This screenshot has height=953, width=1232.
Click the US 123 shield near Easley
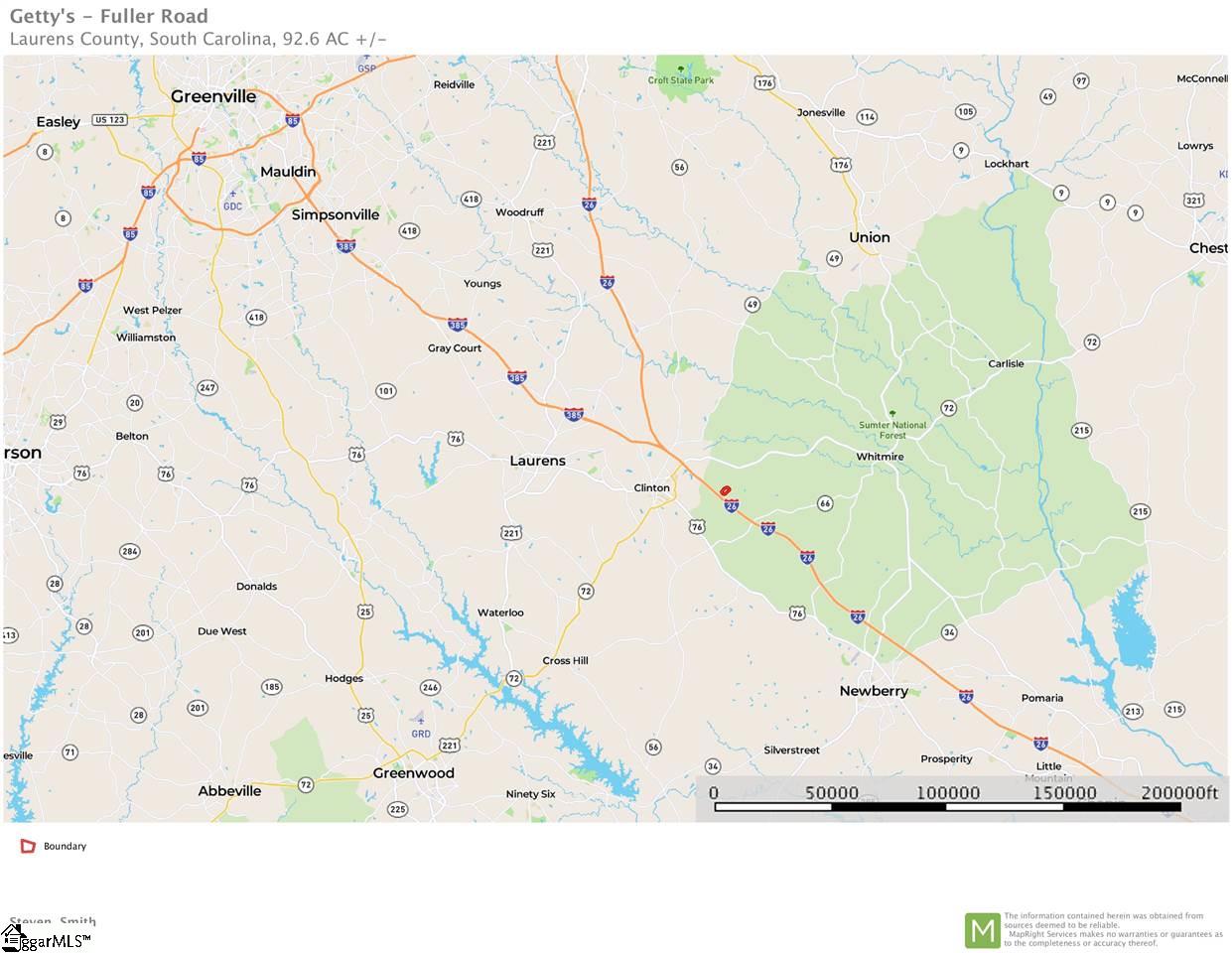click(x=110, y=120)
